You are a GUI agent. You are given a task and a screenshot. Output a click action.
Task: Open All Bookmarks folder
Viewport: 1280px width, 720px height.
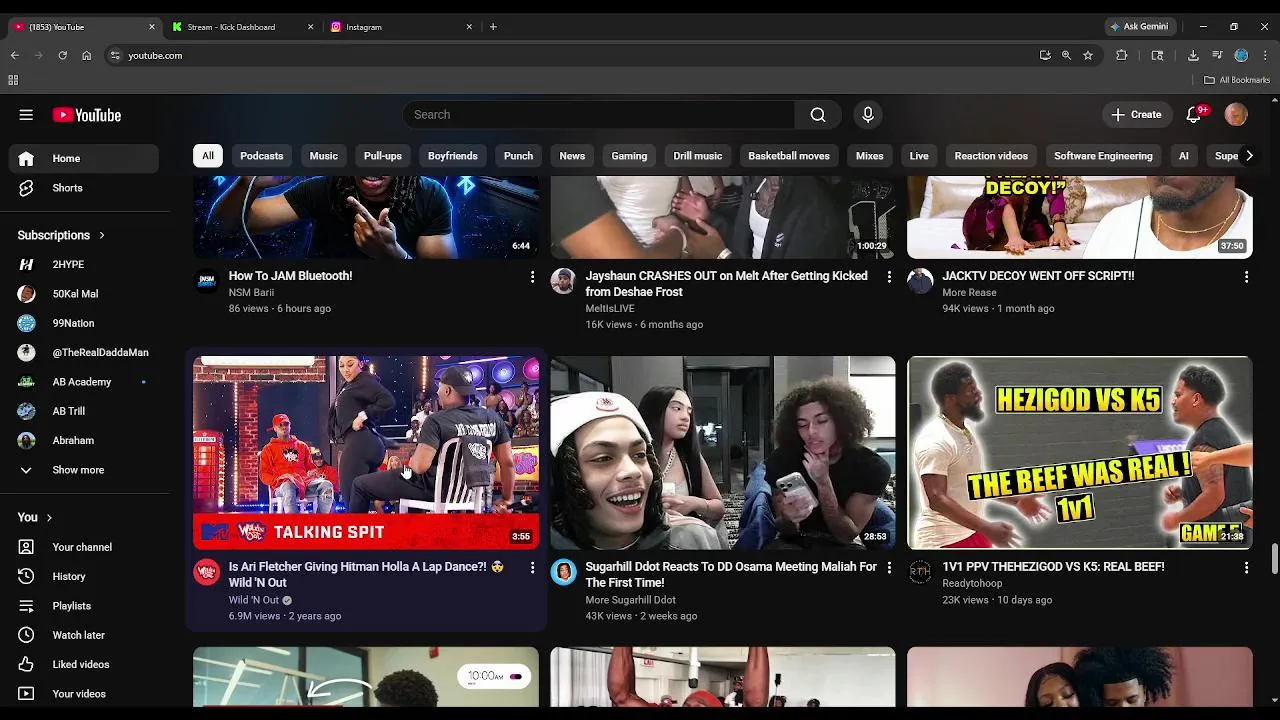pos(1237,80)
